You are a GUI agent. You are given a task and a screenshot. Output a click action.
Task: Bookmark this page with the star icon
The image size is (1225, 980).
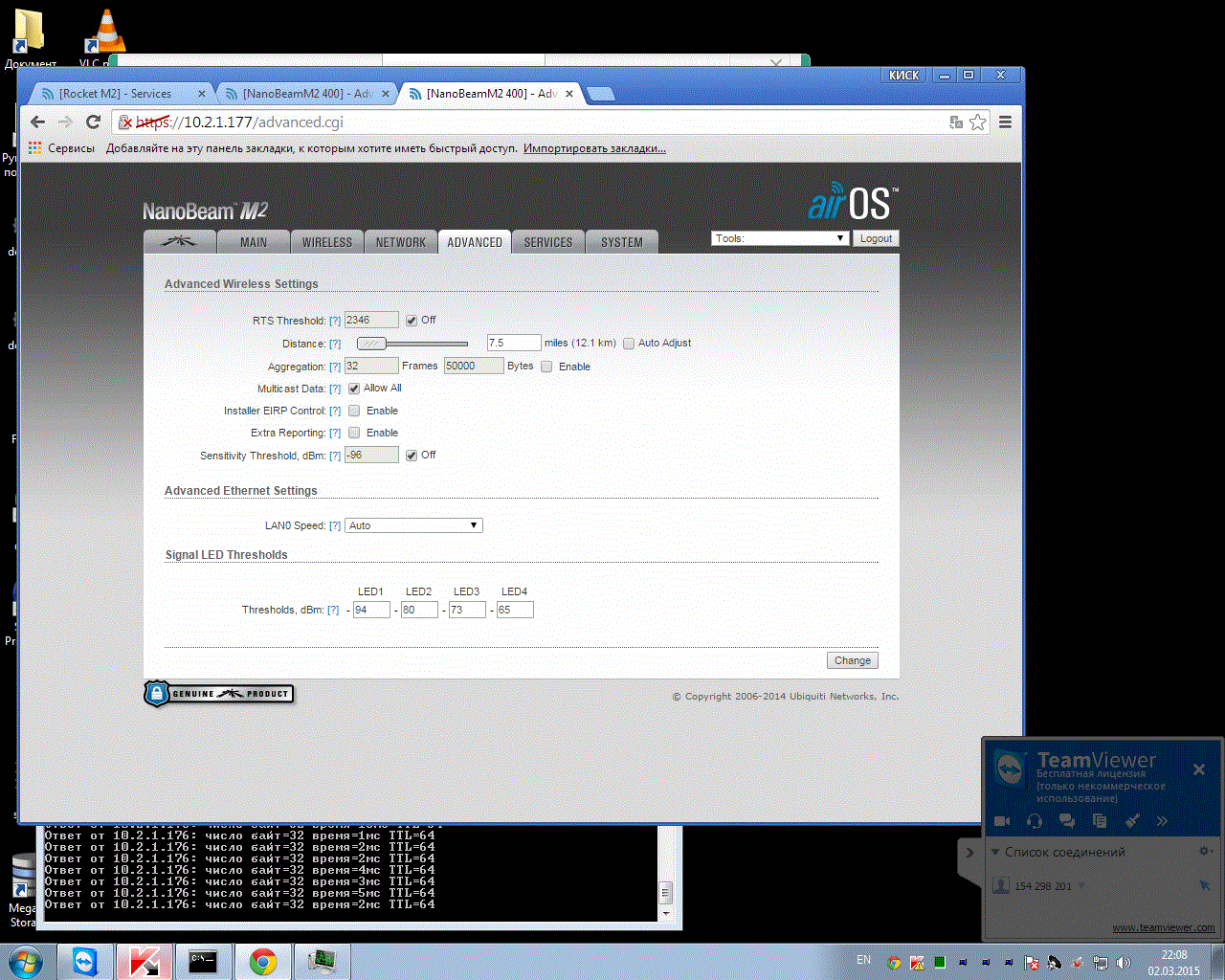click(977, 122)
